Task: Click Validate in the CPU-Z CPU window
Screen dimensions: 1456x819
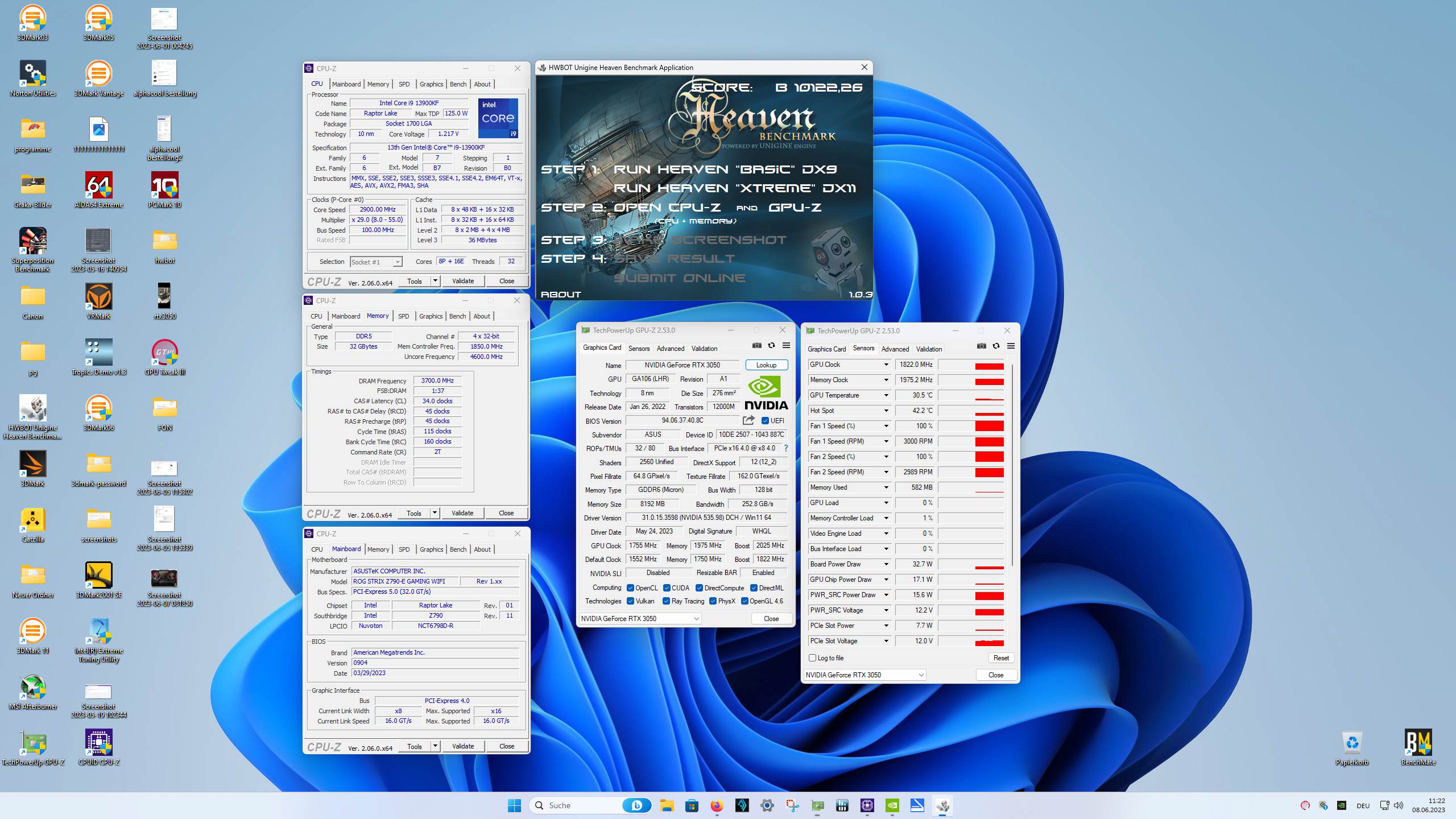Action: coord(463,281)
